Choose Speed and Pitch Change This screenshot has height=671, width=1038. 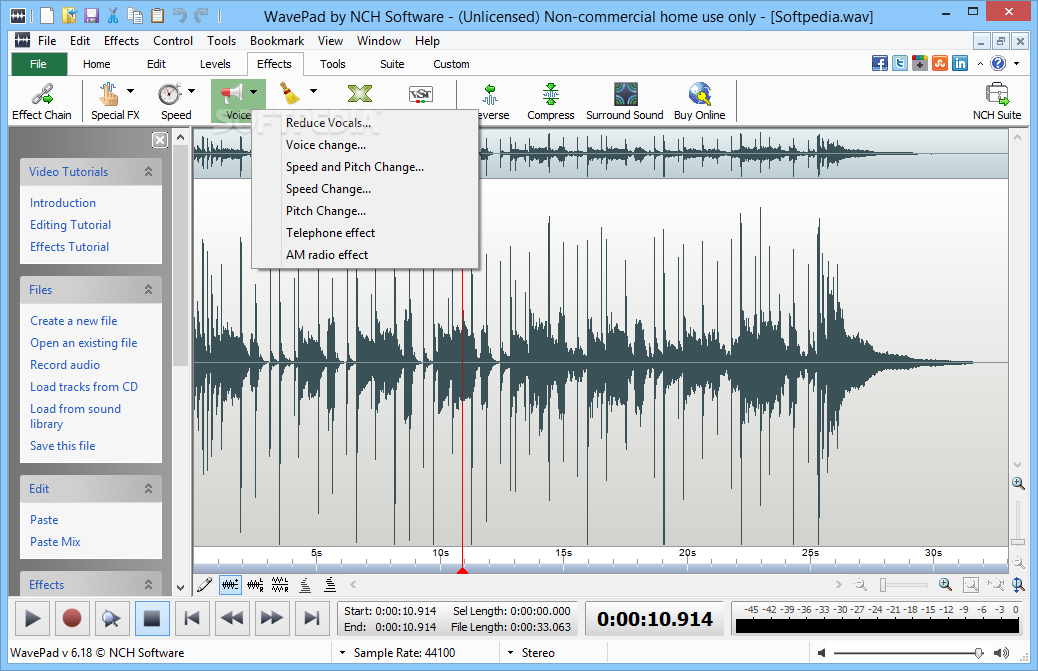(365, 167)
